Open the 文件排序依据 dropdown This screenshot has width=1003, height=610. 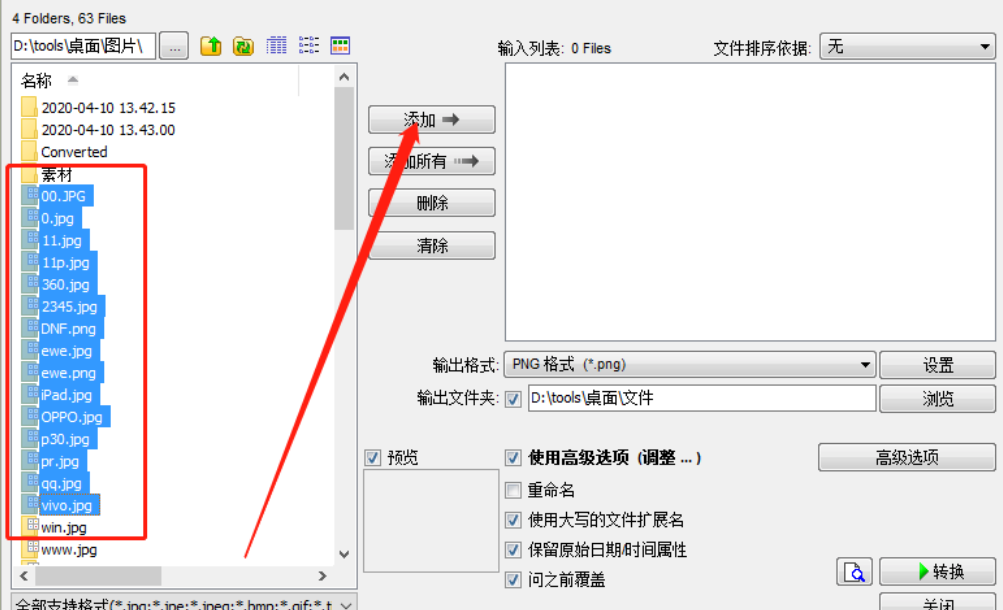pyautogui.click(x=908, y=47)
